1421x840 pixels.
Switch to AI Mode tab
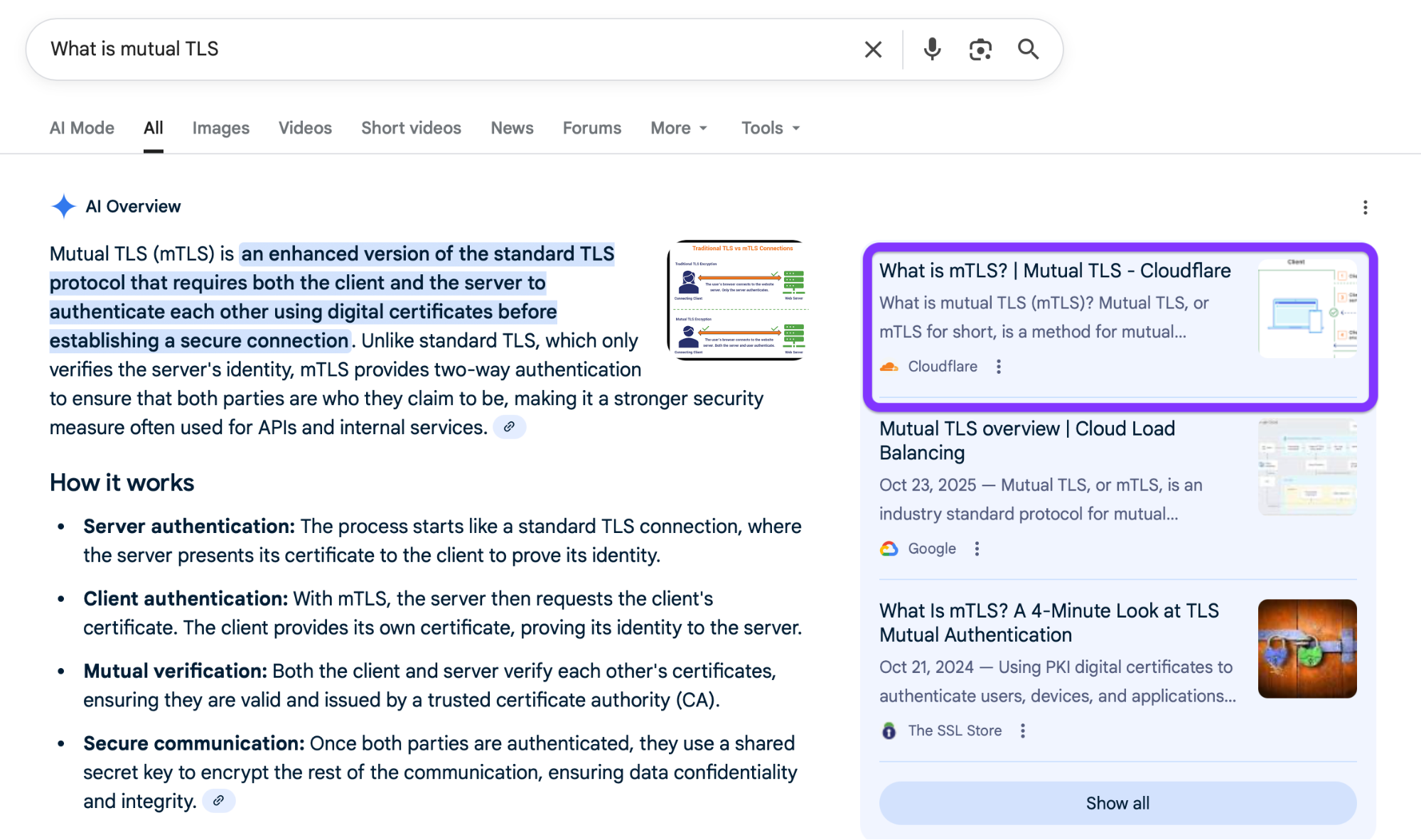[x=82, y=128]
